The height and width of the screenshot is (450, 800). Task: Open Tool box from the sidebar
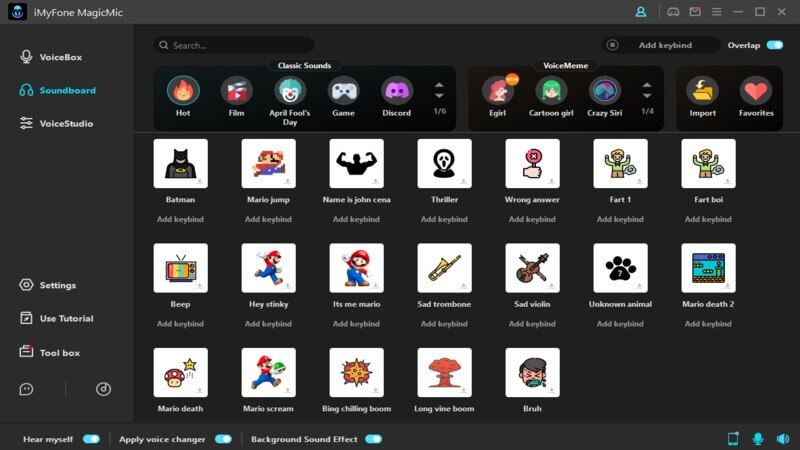click(49, 353)
